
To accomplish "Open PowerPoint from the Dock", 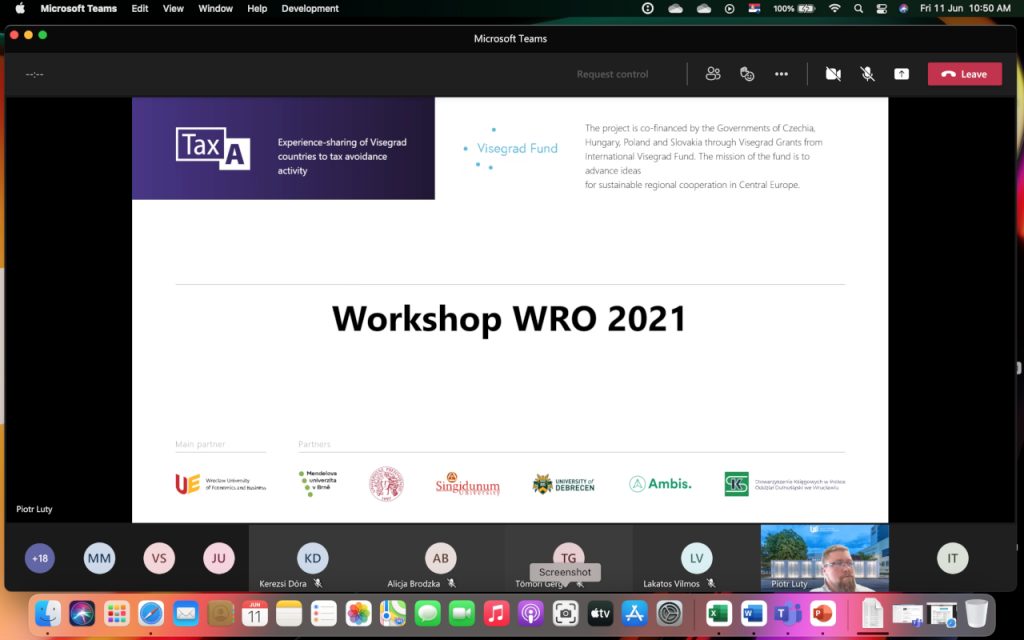I will [823, 613].
